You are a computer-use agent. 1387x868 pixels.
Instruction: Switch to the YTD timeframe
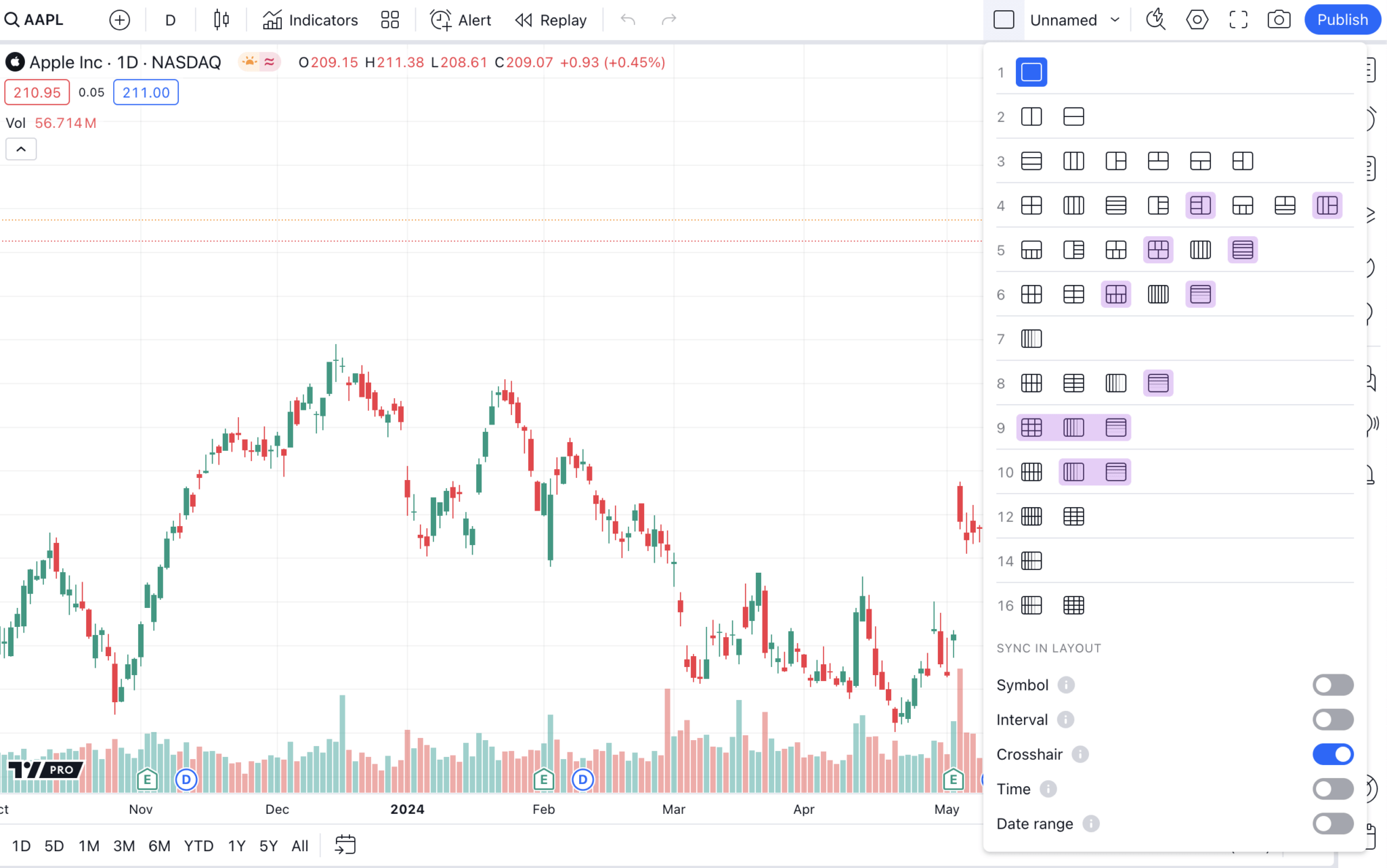(x=198, y=845)
